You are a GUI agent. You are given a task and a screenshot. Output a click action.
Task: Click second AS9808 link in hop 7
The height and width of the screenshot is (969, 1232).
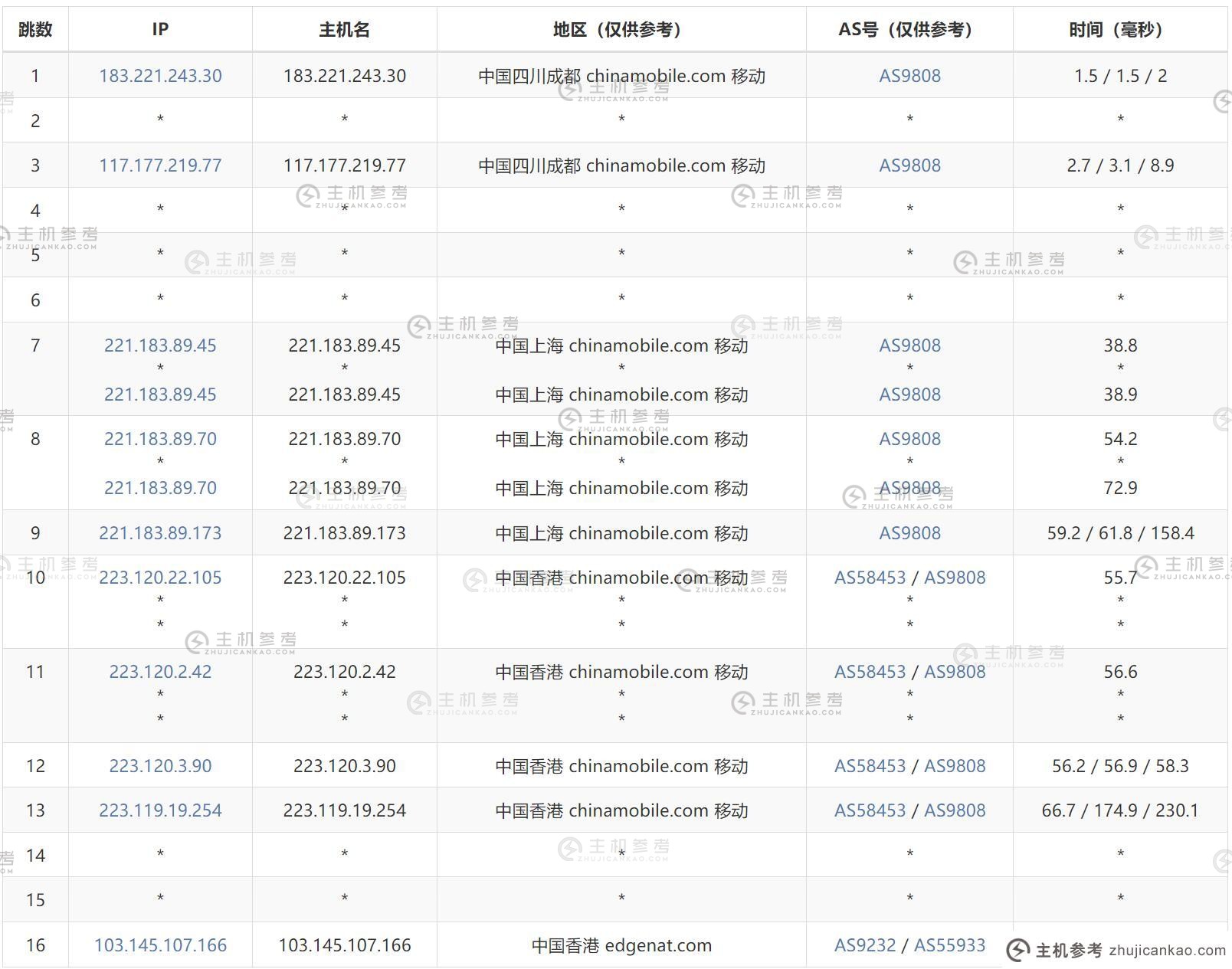909,394
